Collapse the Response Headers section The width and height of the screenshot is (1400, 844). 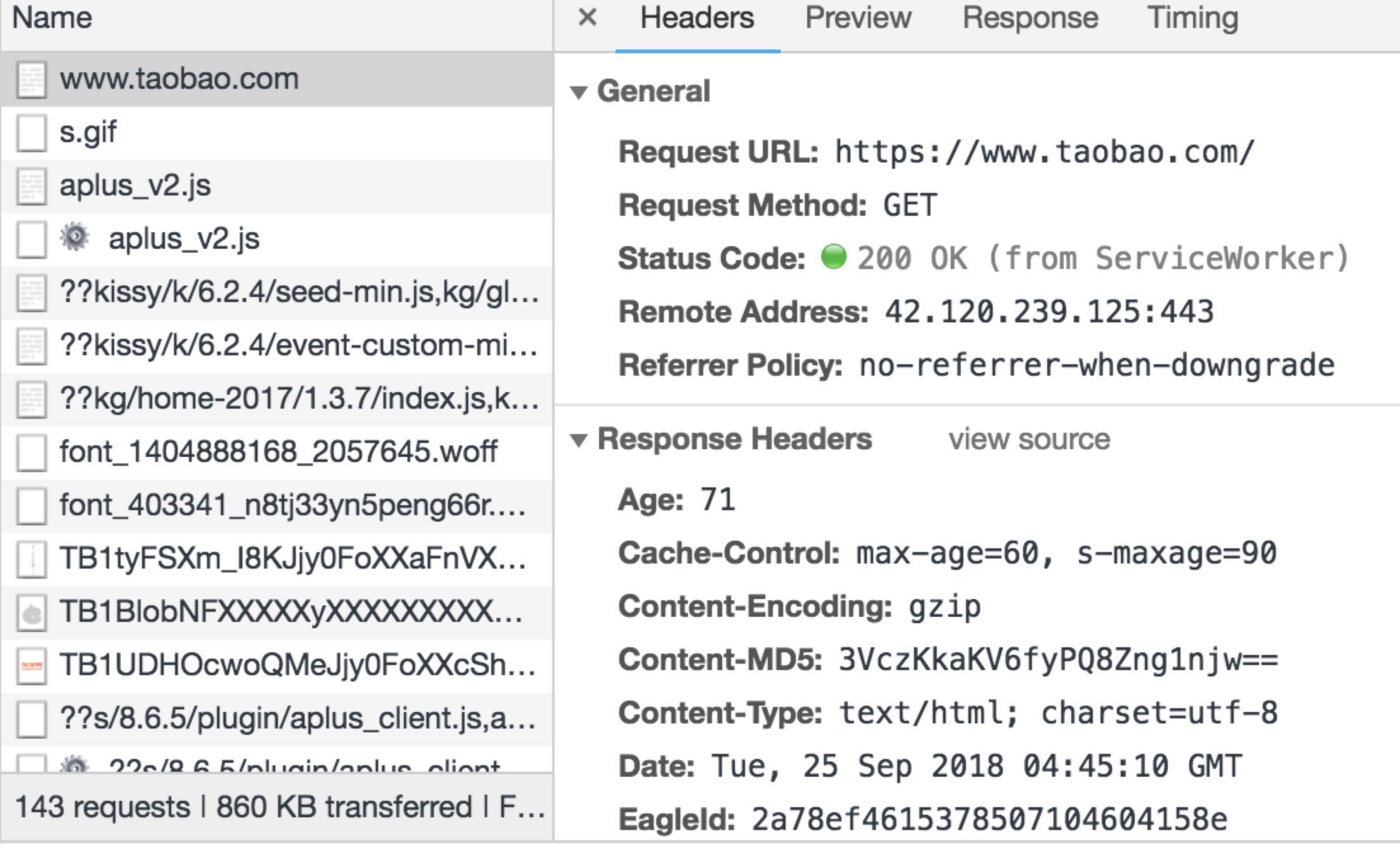pyautogui.click(x=578, y=440)
